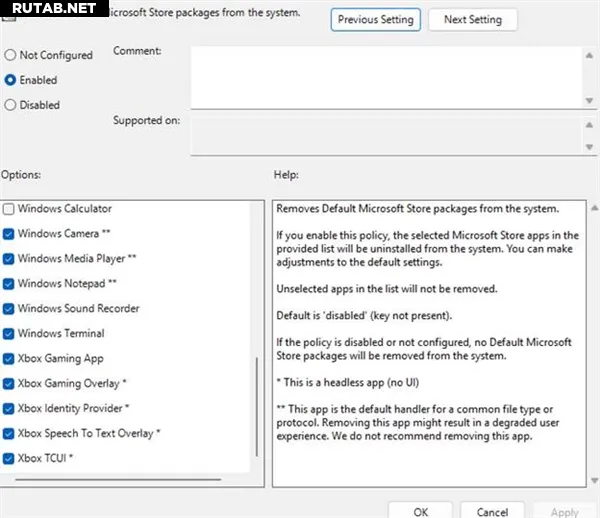Click the Apply button

point(564,511)
